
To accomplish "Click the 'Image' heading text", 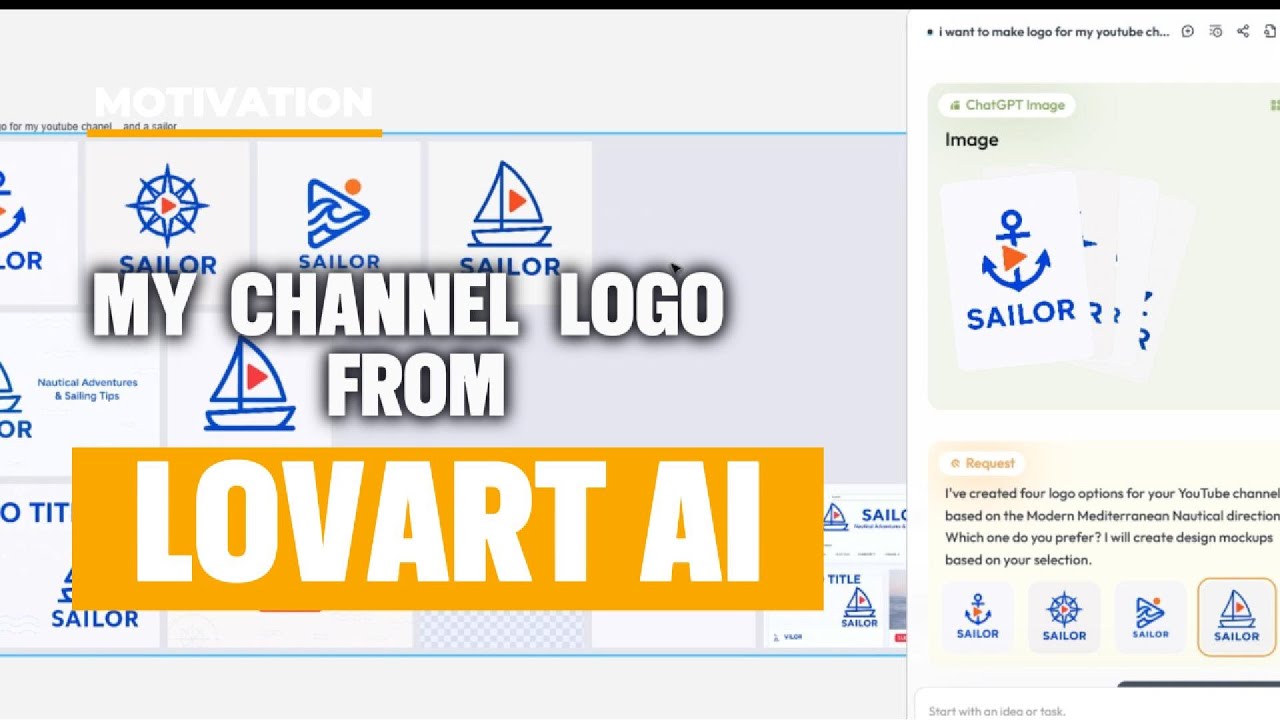I will (972, 140).
